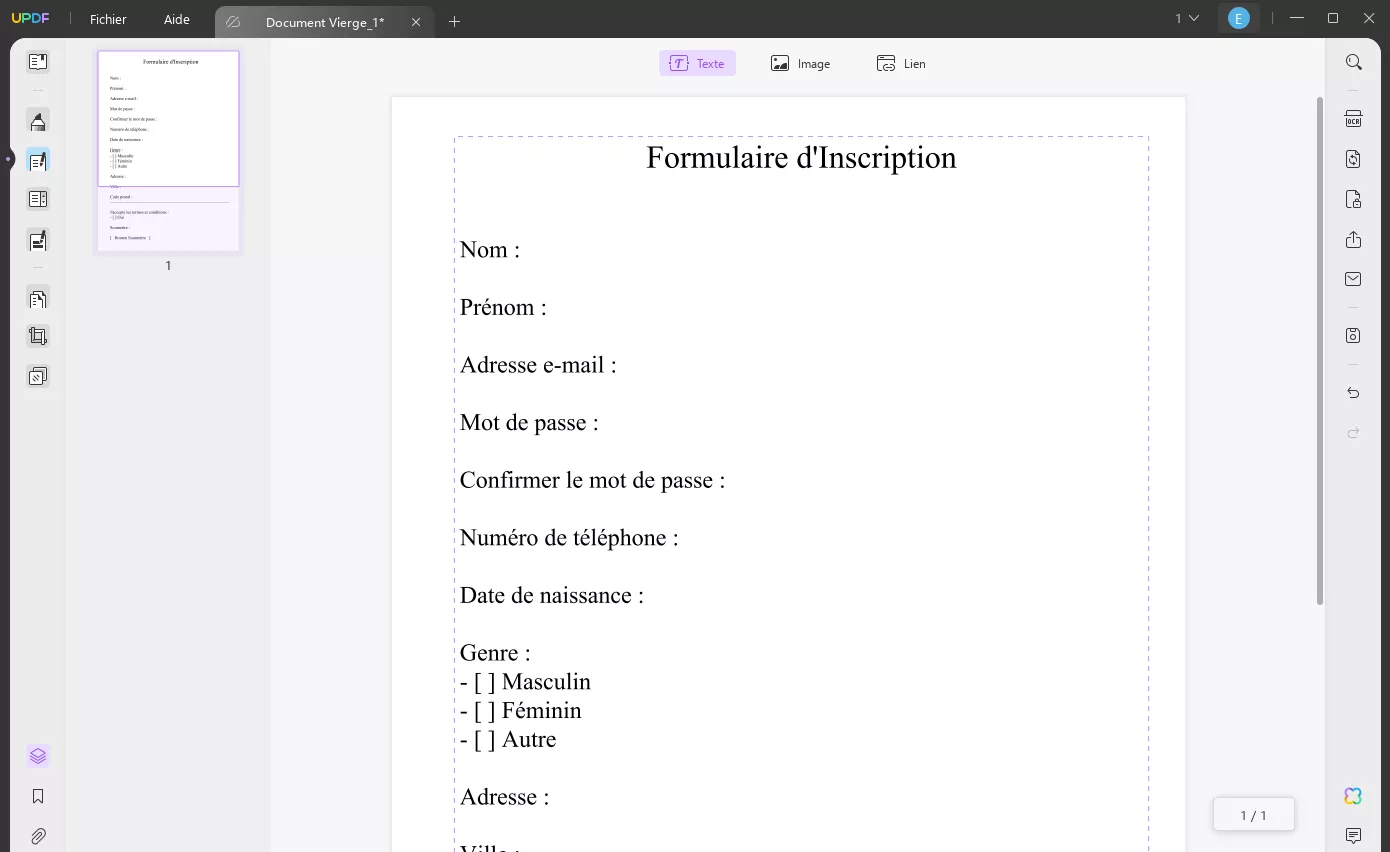Open the Crop Pages tool
The height and width of the screenshot is (852, 1390).
(x=38, y=336)
